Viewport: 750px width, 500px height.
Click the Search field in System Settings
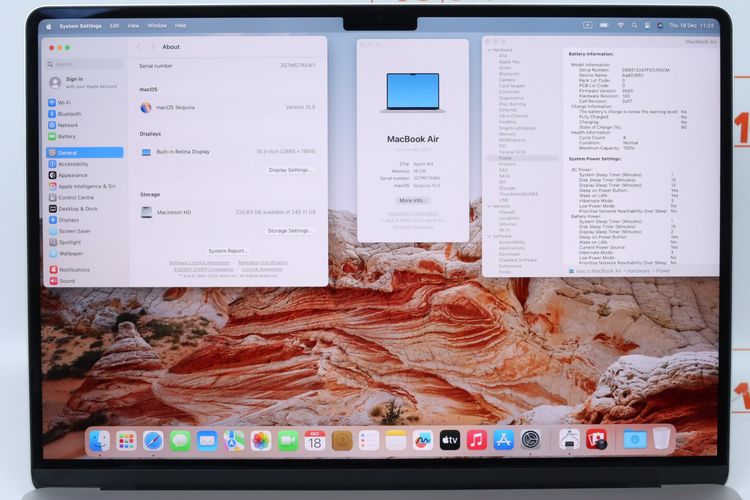tap(85, 64)
